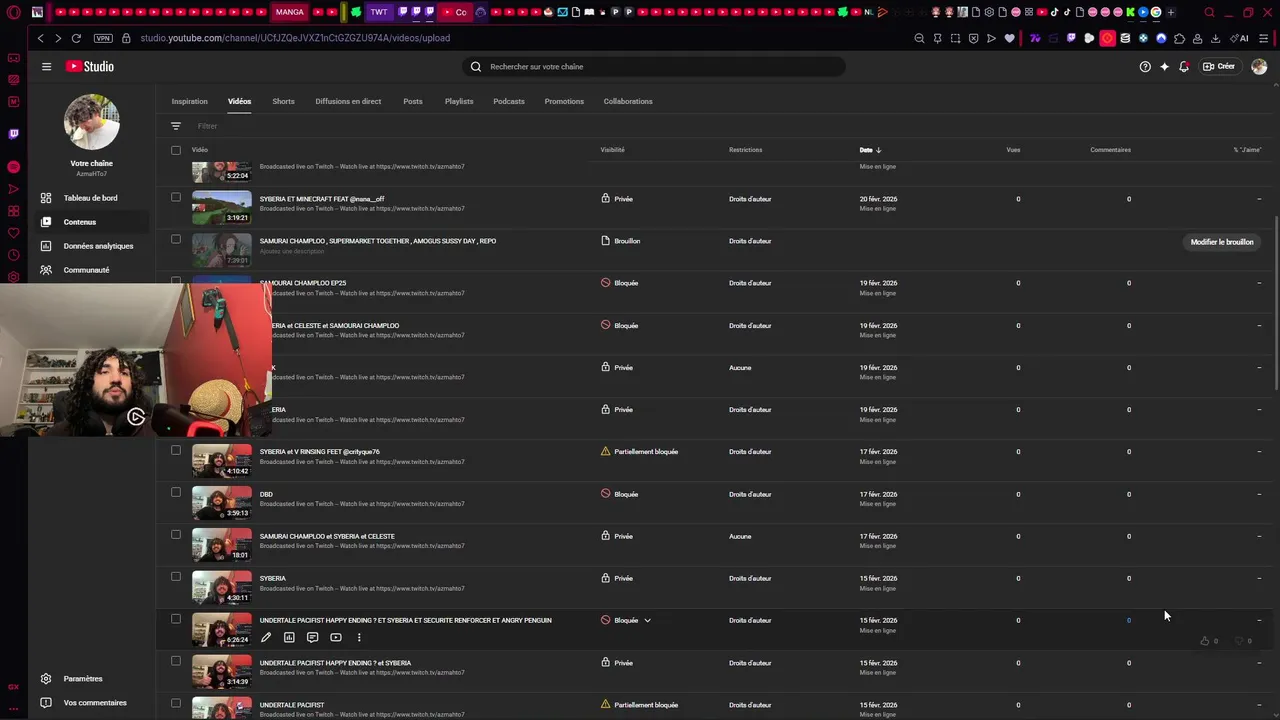Check the box for SAMURAI CHAMPLOO, SUPERMARKET TOGETHER draft
Viewport: 1280px width, 720px height.
176,239
